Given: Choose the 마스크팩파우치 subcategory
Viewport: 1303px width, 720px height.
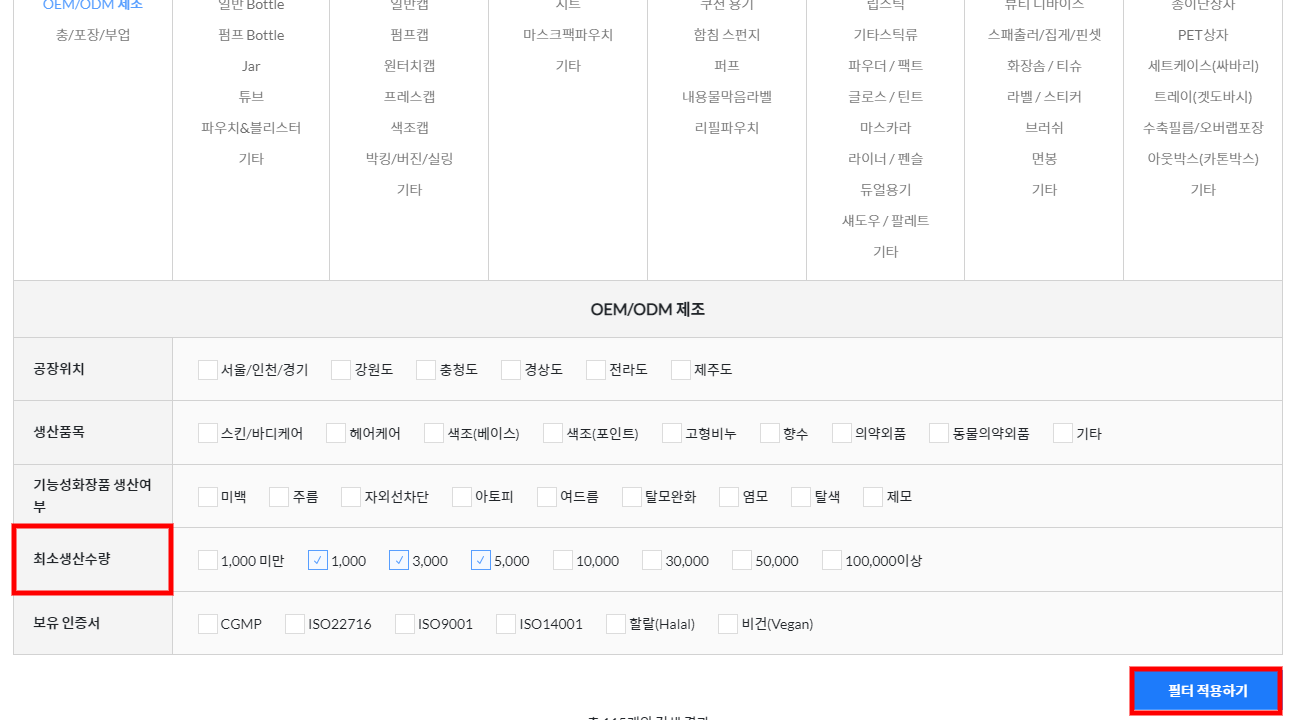Looking at the screenshot, I should click(x=568, y=35).
